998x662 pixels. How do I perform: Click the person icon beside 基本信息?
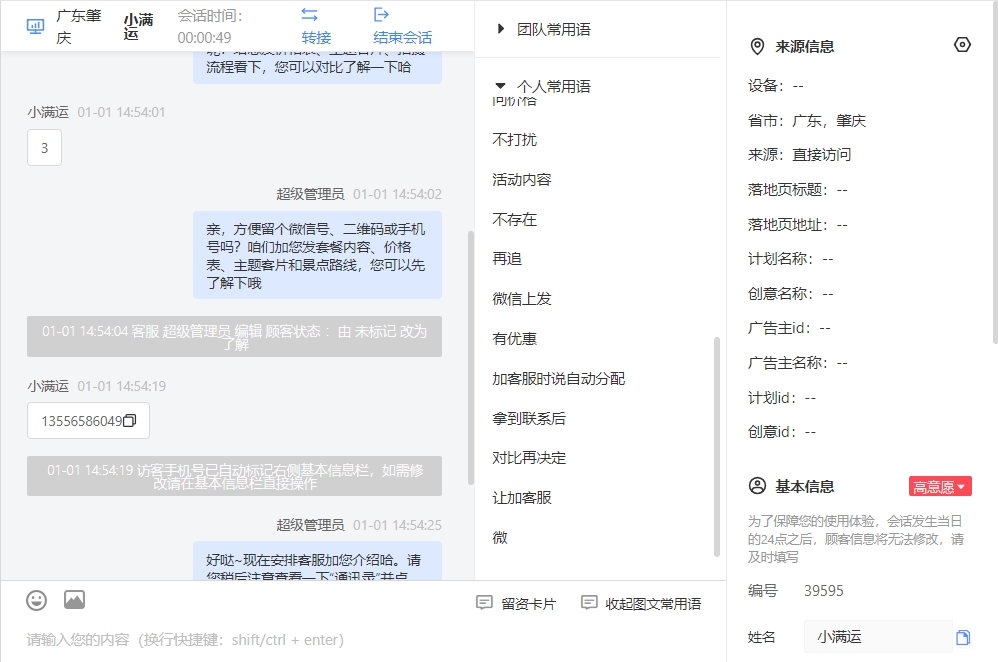click(757, 486)
